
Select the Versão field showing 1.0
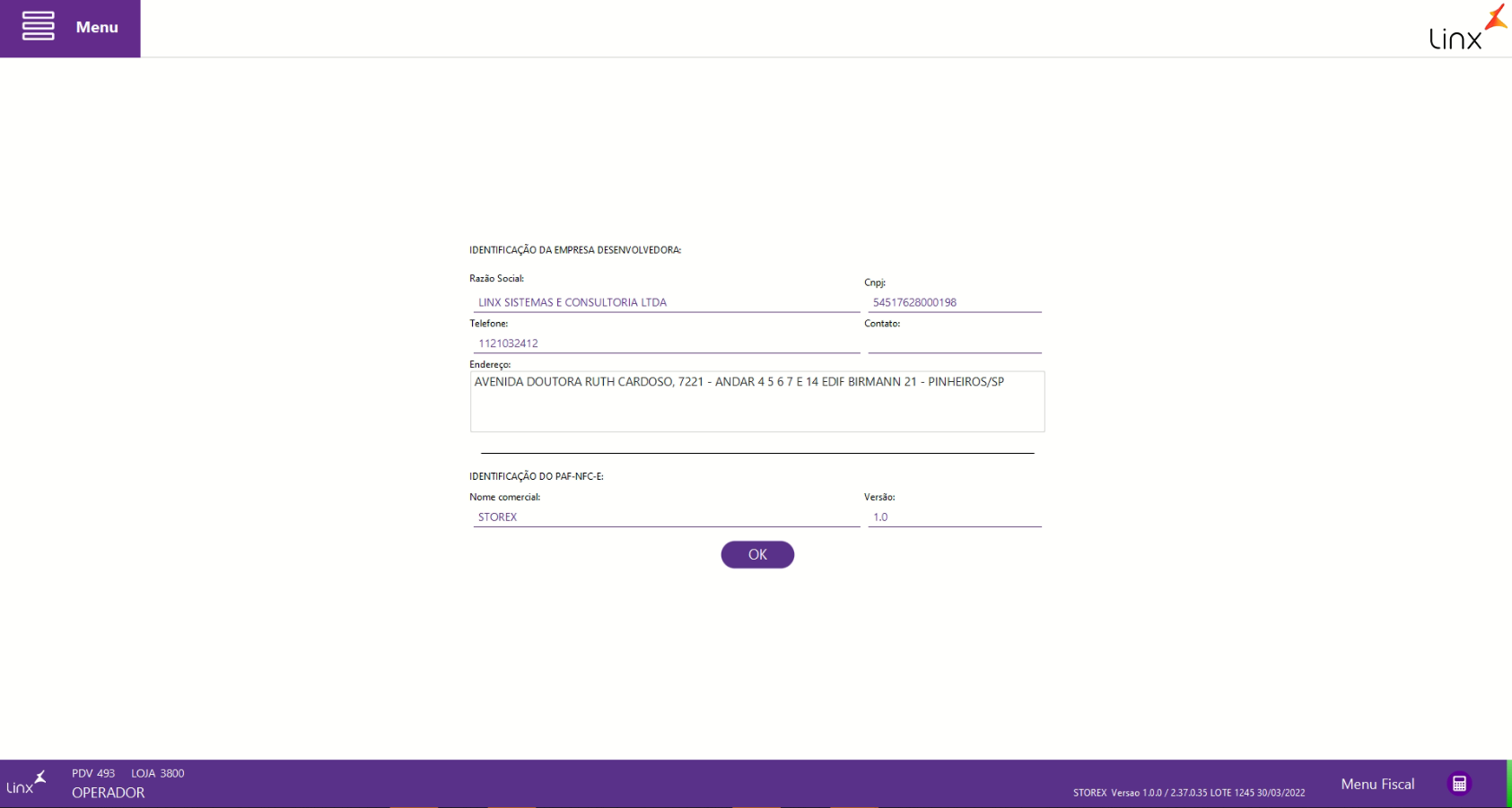(955, 517)
